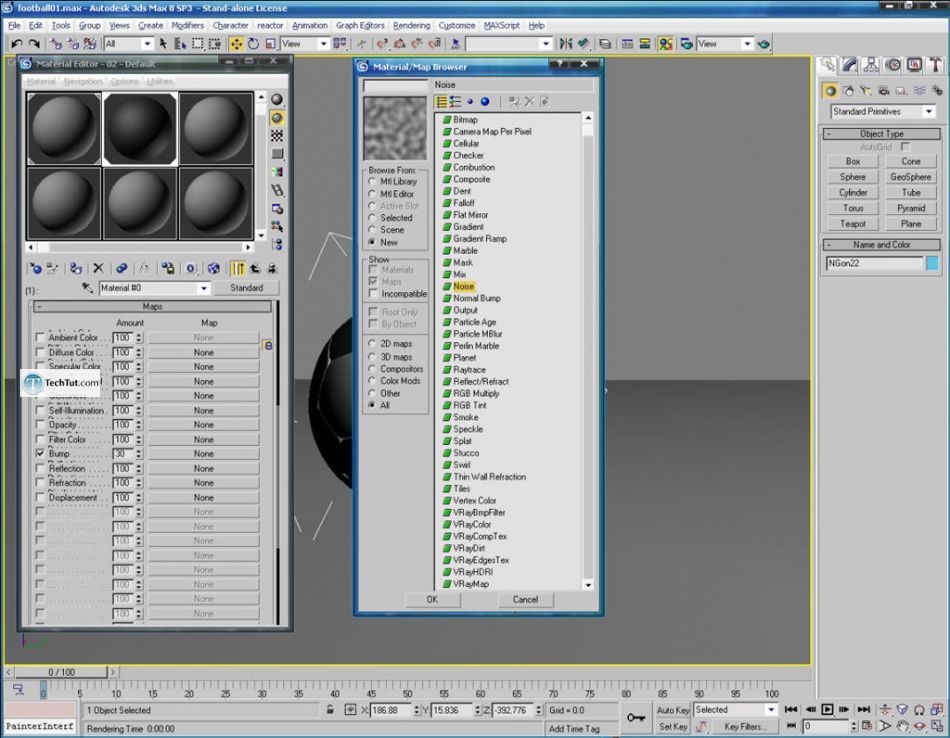This screenshot has width=950, height=738.
Task: Click Standard material type button
Action: 247,288
